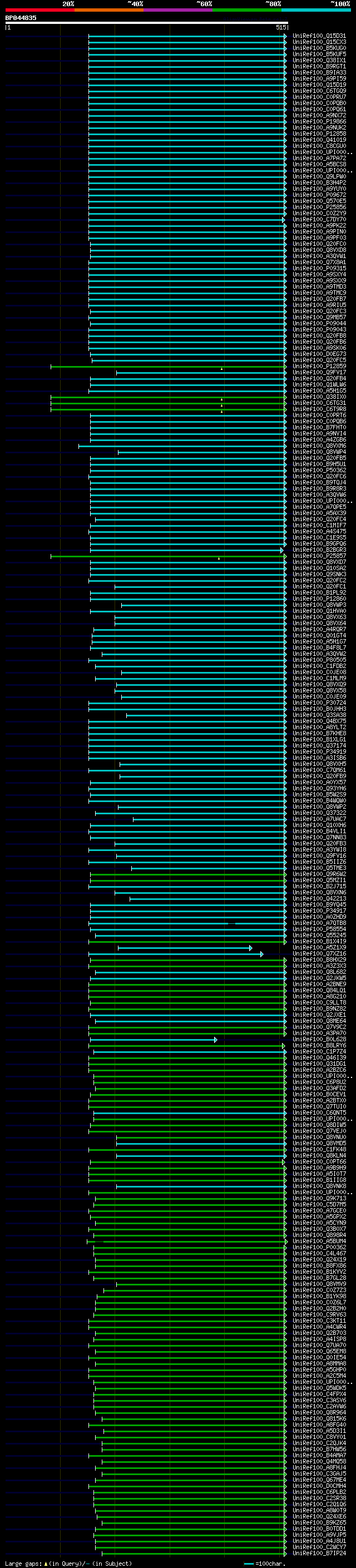Open hit UniRef100_Q41019

click(319, 140)
